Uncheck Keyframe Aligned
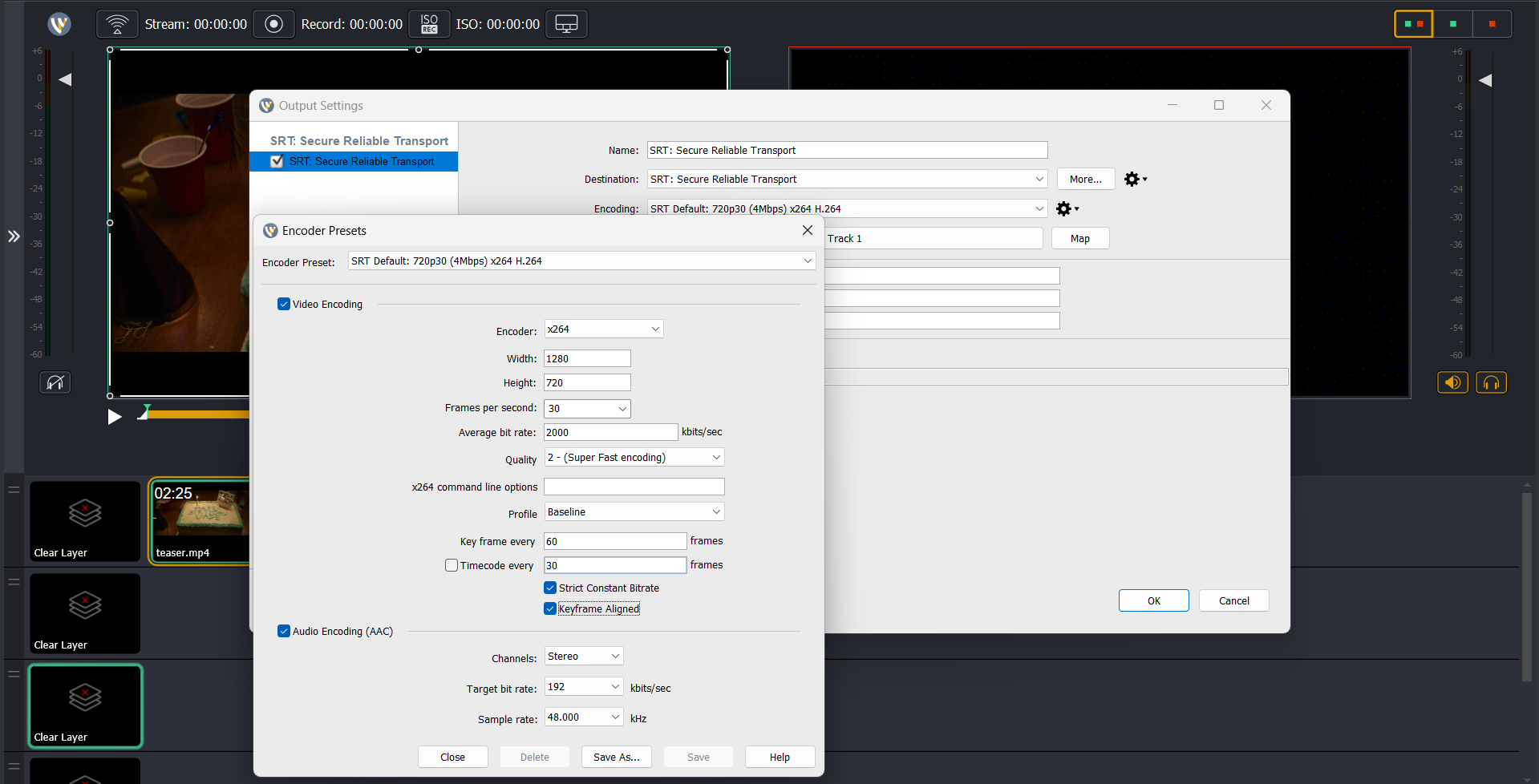The width and height of the screenshot is (1539, 784). [550, 608]
